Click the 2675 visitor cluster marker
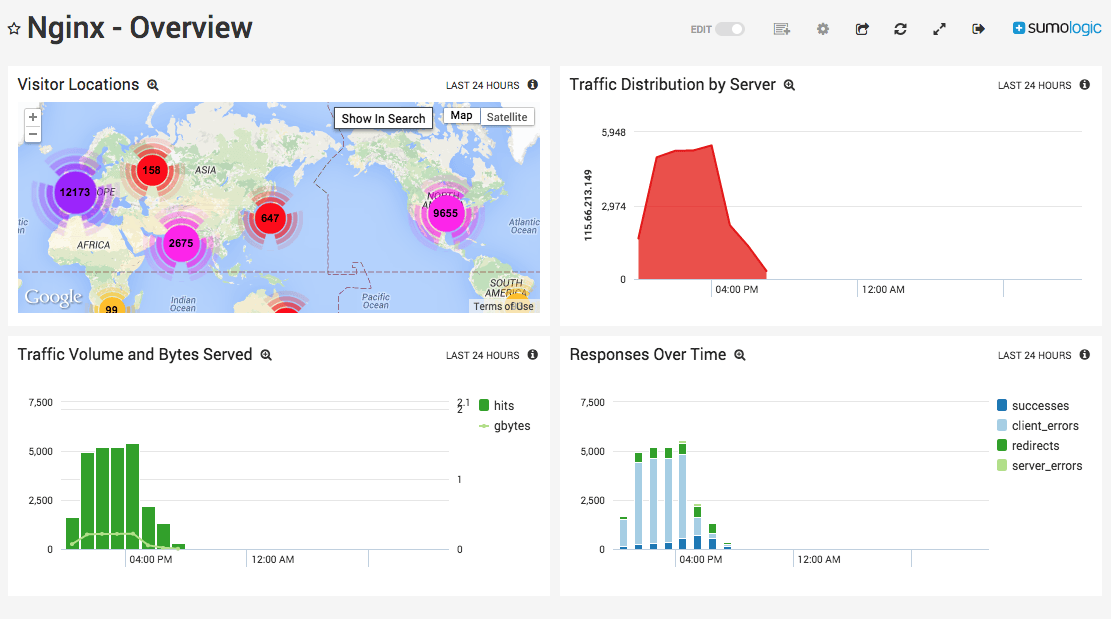This screenshot has width=1111, height=619. click(x=181, y=243)
